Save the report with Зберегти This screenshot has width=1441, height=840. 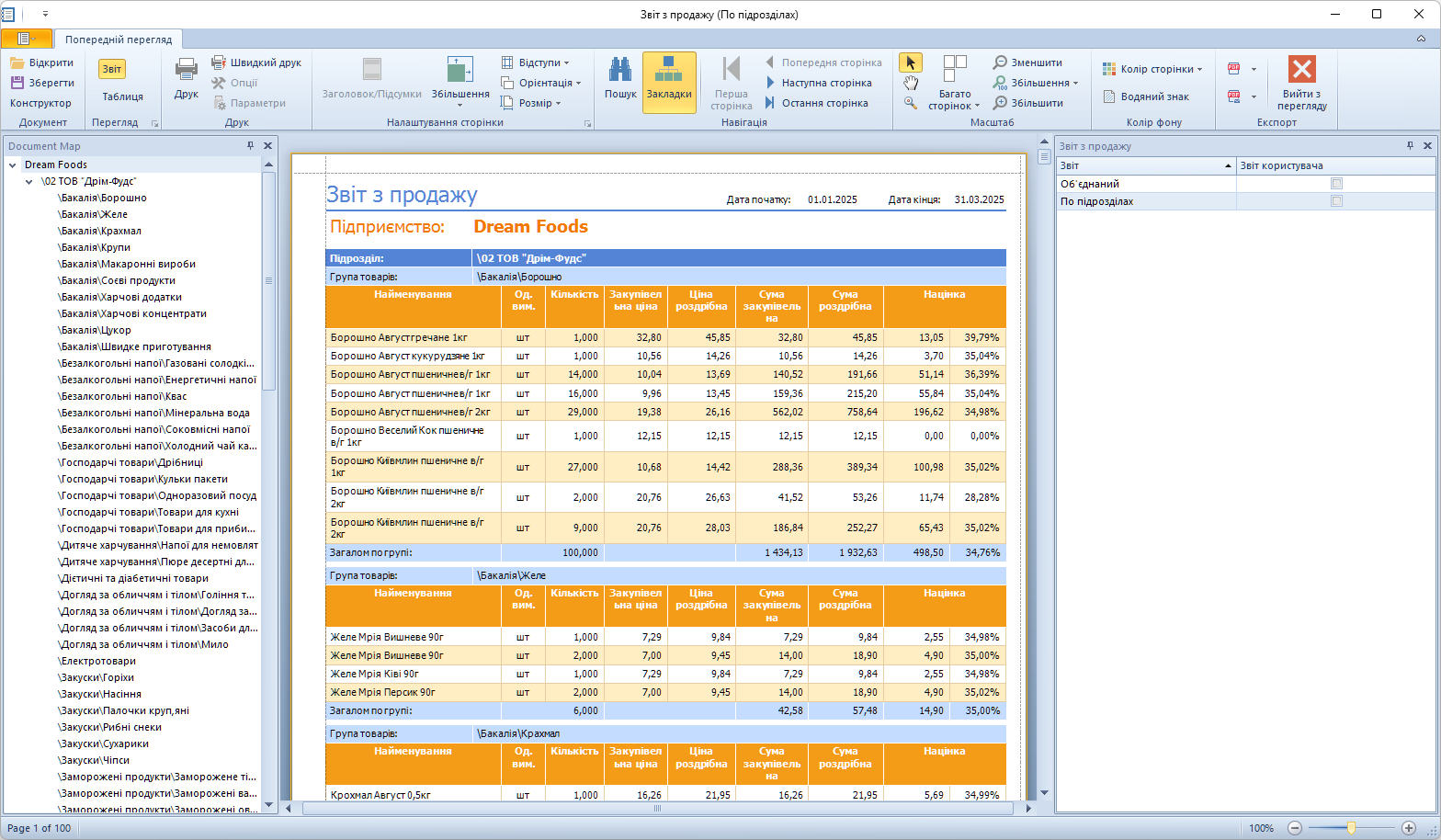[x=42, y=83]
